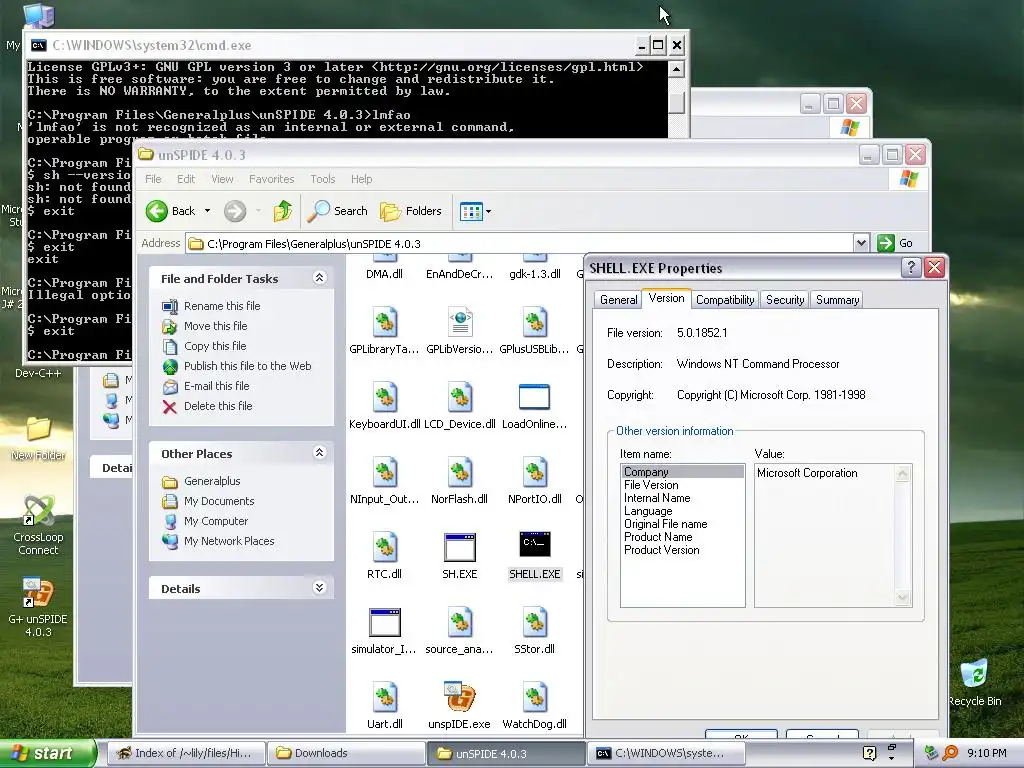
Task: Select the unspIDE.exe application icon
Action: [459, 697]
